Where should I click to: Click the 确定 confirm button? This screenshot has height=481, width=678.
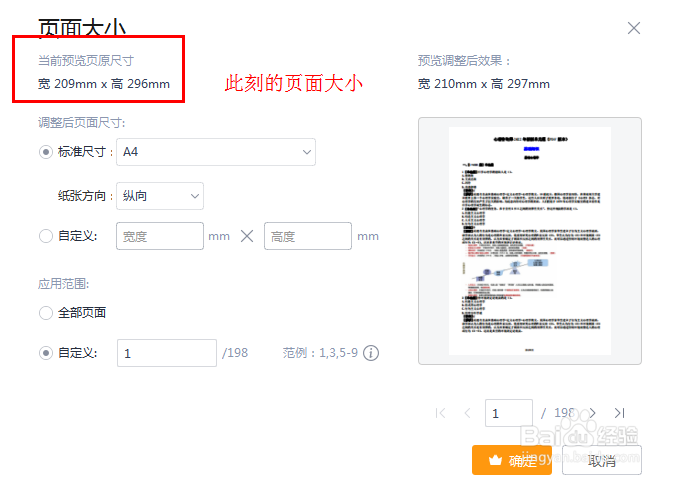[x=512, y=460]
